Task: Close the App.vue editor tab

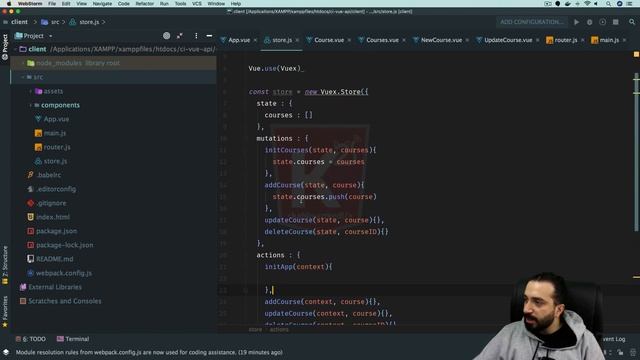Action: pos(255,40)
